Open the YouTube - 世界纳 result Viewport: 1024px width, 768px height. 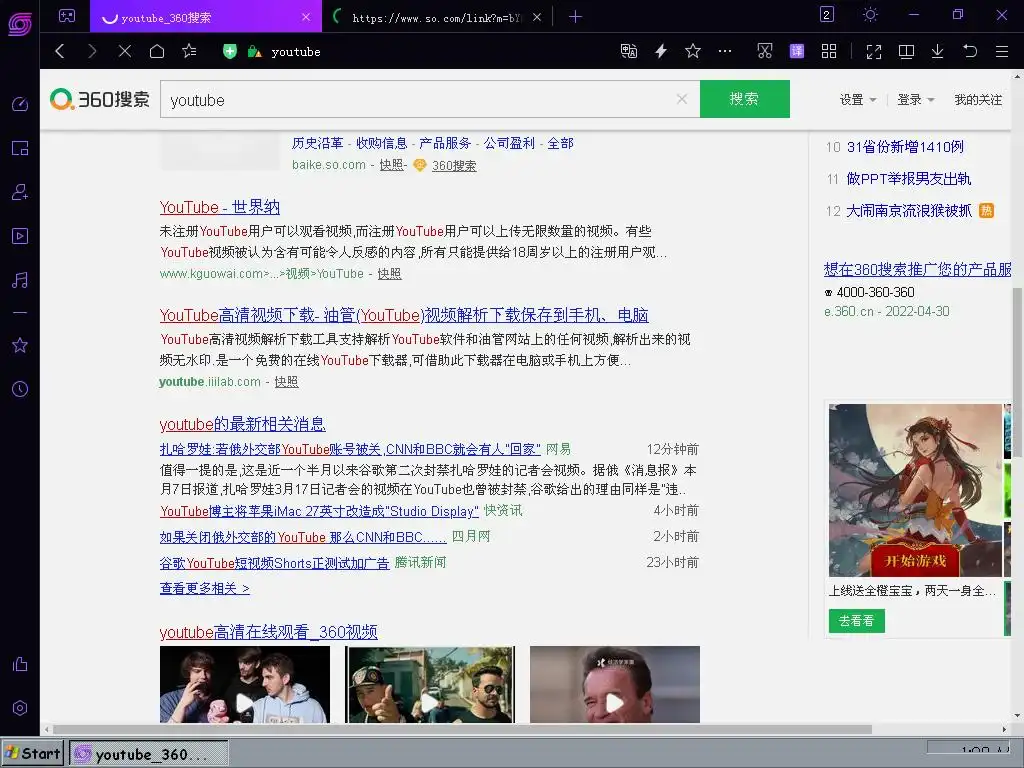pos(219,208)
